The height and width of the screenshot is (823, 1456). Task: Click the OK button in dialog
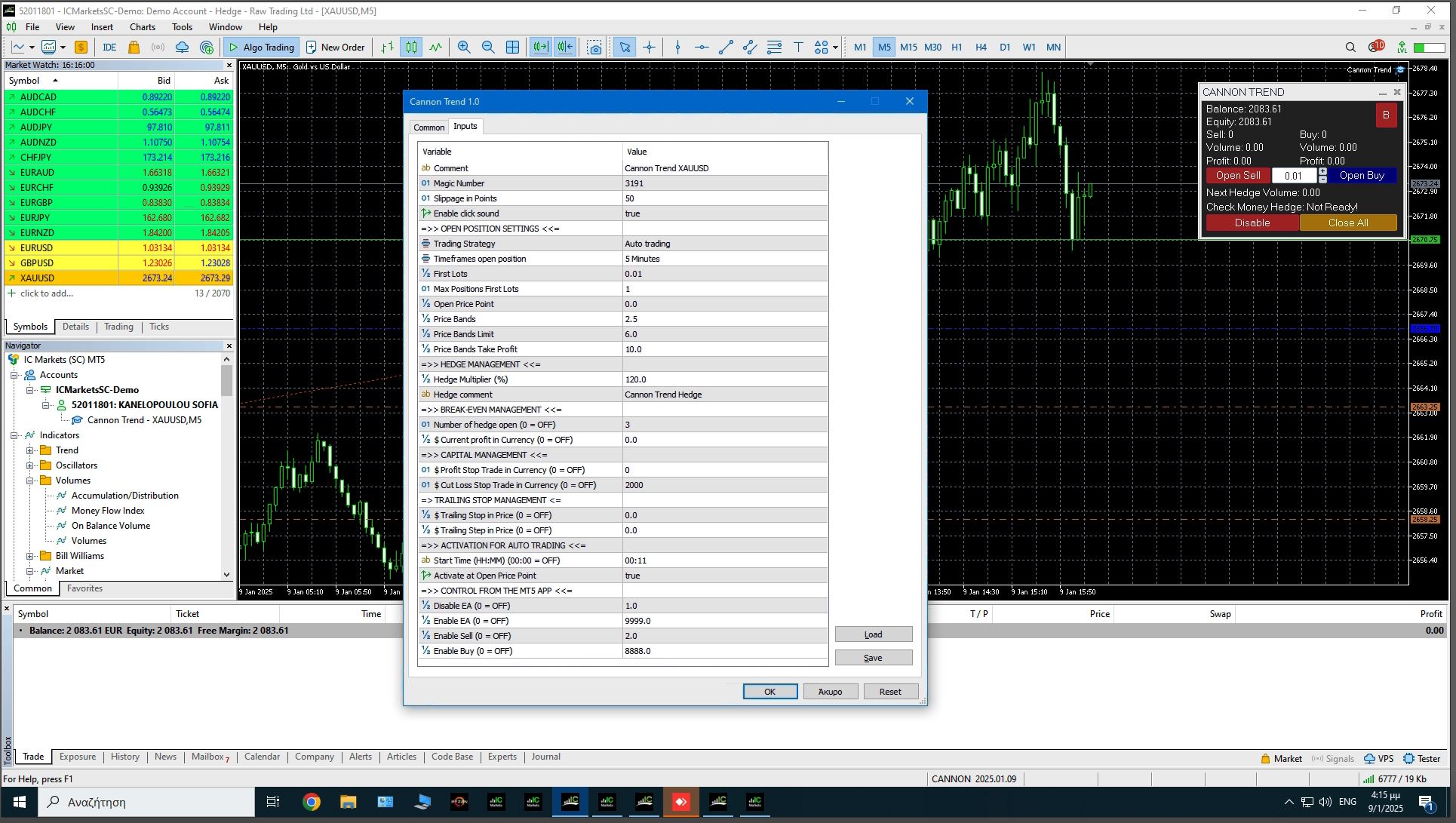769,692
